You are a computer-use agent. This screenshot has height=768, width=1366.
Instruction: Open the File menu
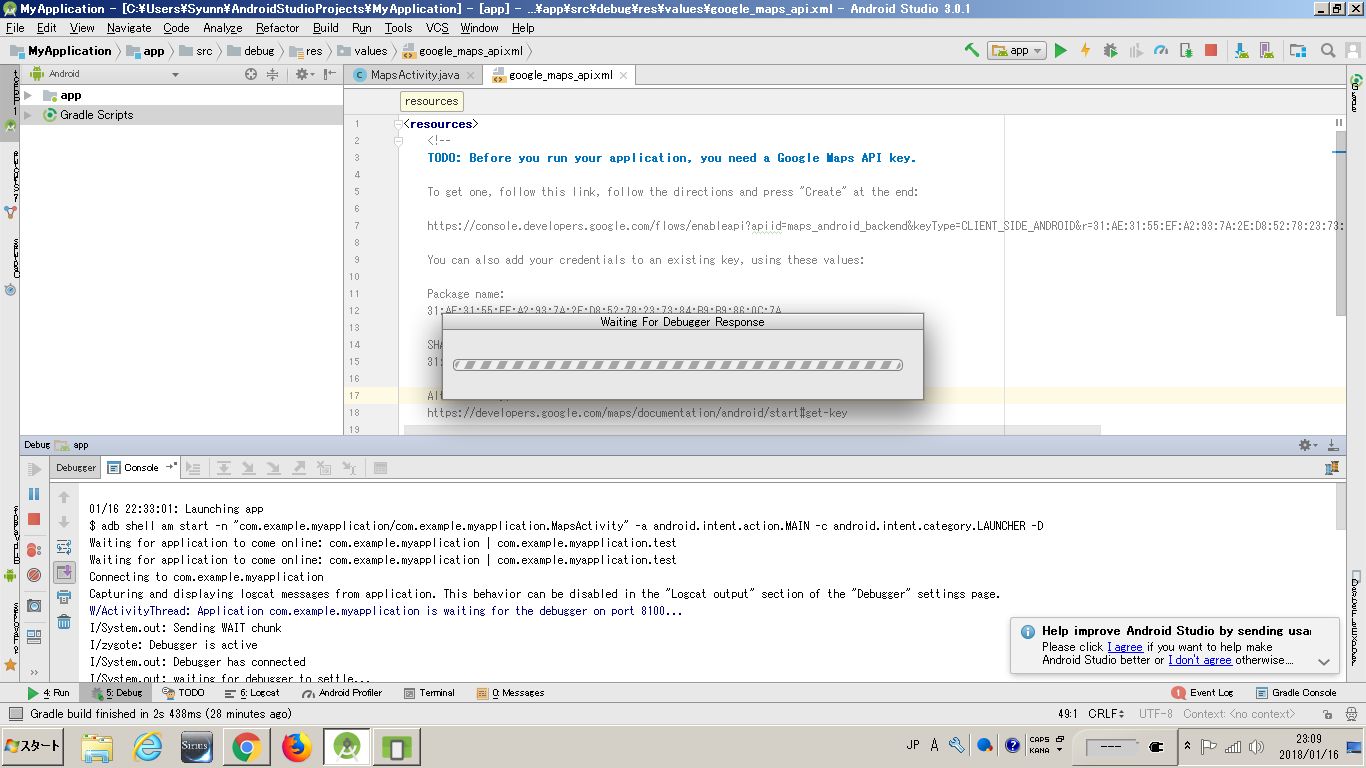click(x=15, y=28)
